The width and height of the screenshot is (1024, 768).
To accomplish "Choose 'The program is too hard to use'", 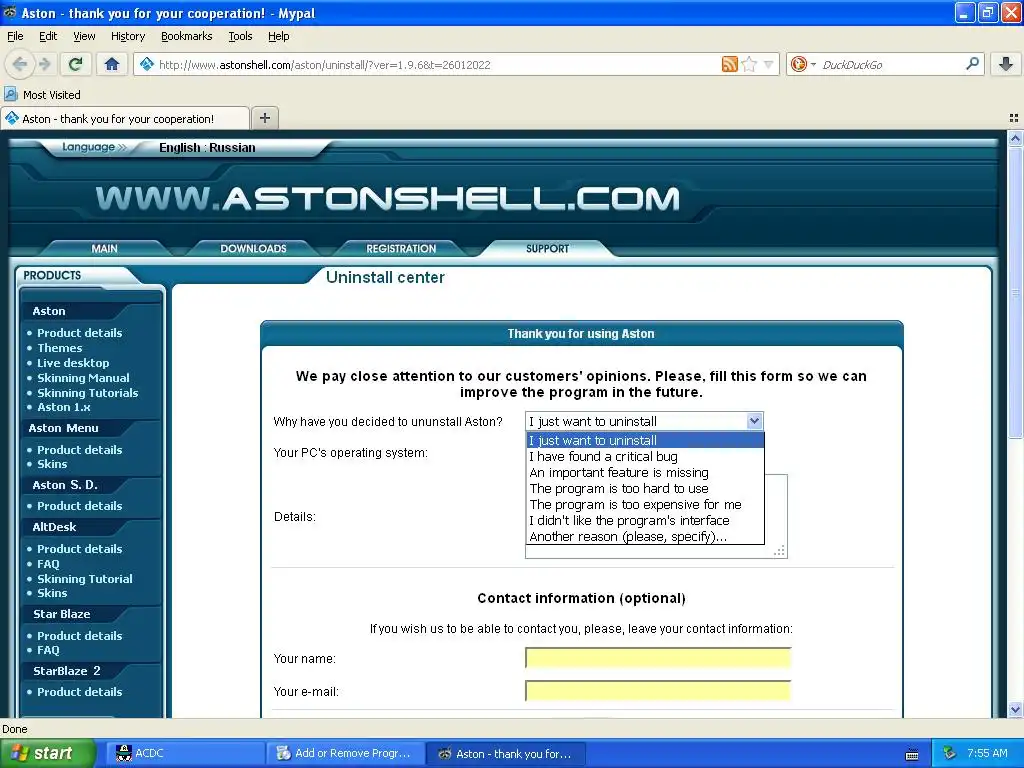I will click(x=645, y=488).
